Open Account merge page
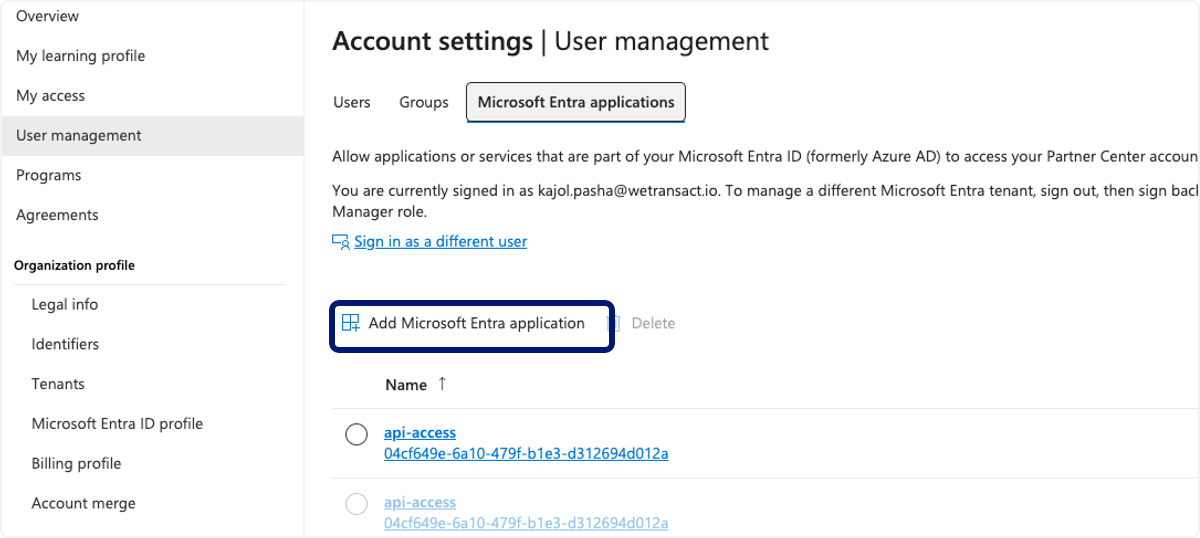The height and width of the screenshot is (538, 1200). [83, 504]
